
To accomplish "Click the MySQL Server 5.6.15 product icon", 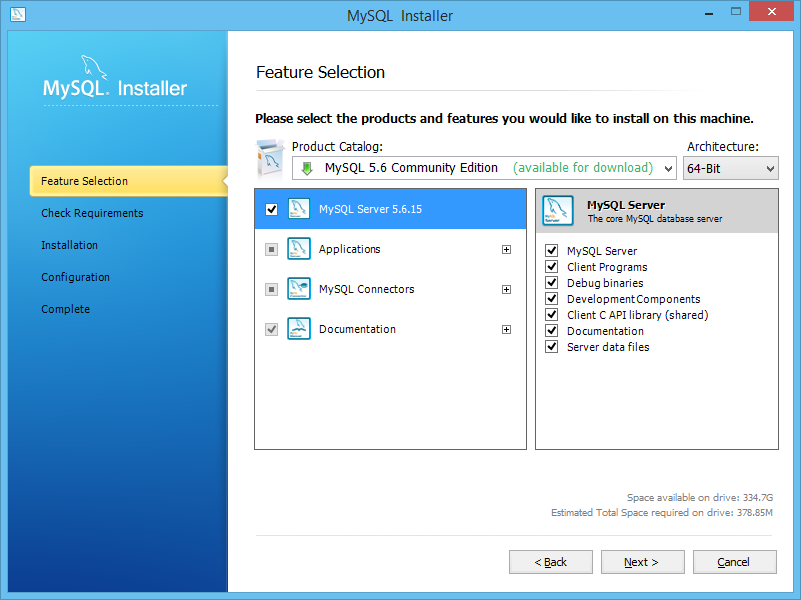I will pyautogui.click(x=299, y=209).
